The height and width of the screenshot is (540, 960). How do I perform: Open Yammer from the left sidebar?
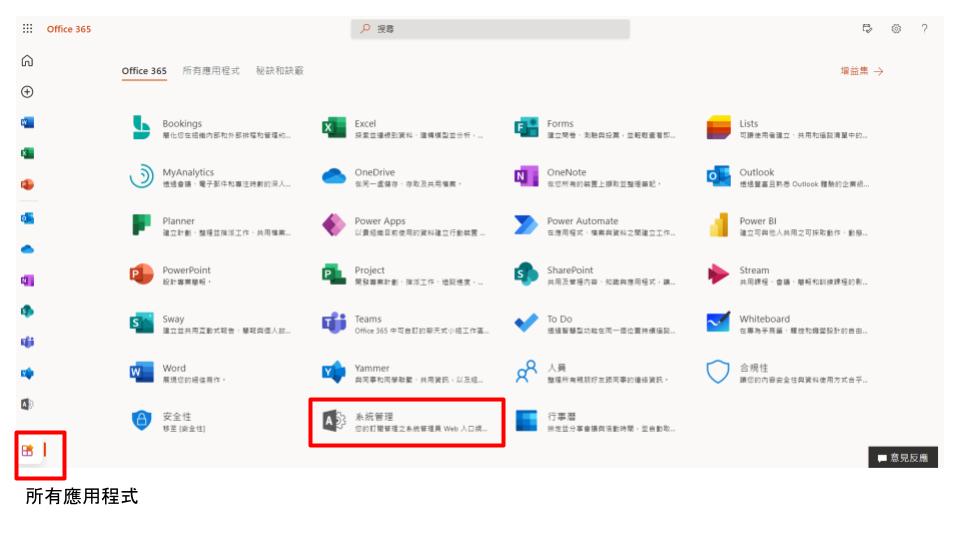28,373
